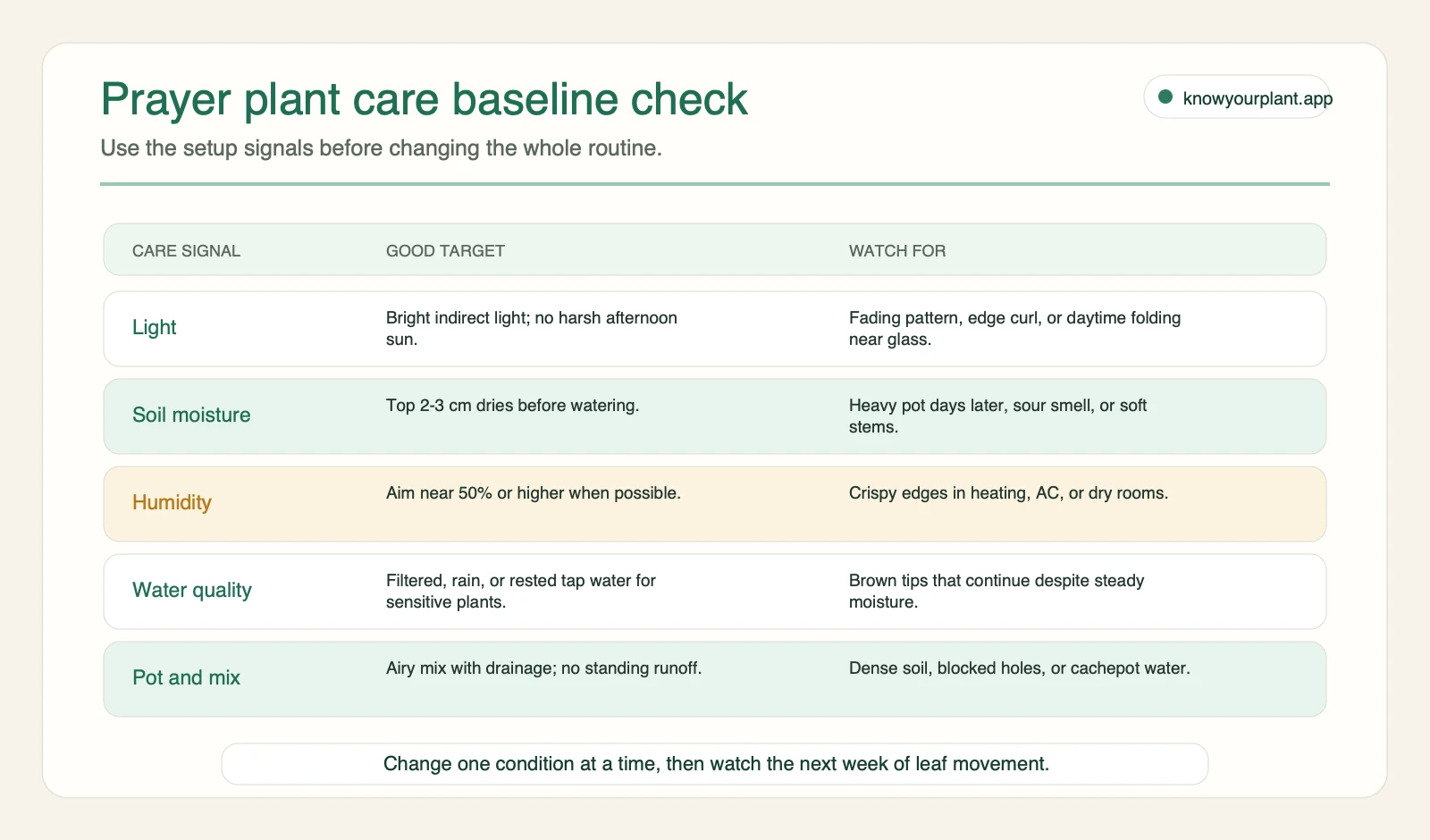
Task: Click 'Crispy edges in heating' warning text
Action: tap(1008, 493)
